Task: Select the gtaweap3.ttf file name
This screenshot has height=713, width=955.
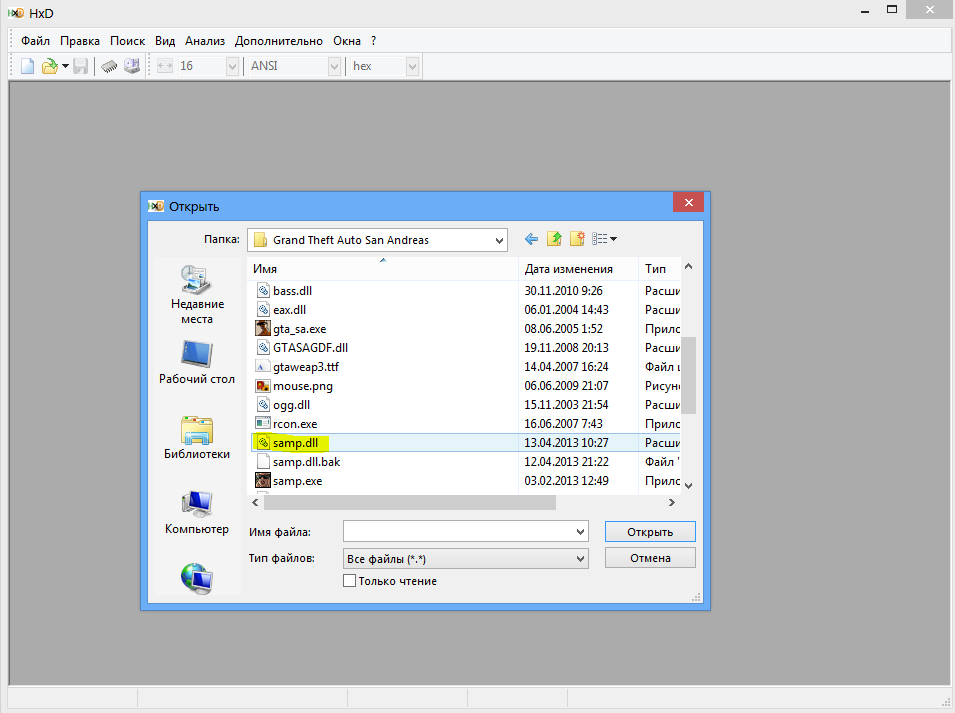Action: coord(306,367)
